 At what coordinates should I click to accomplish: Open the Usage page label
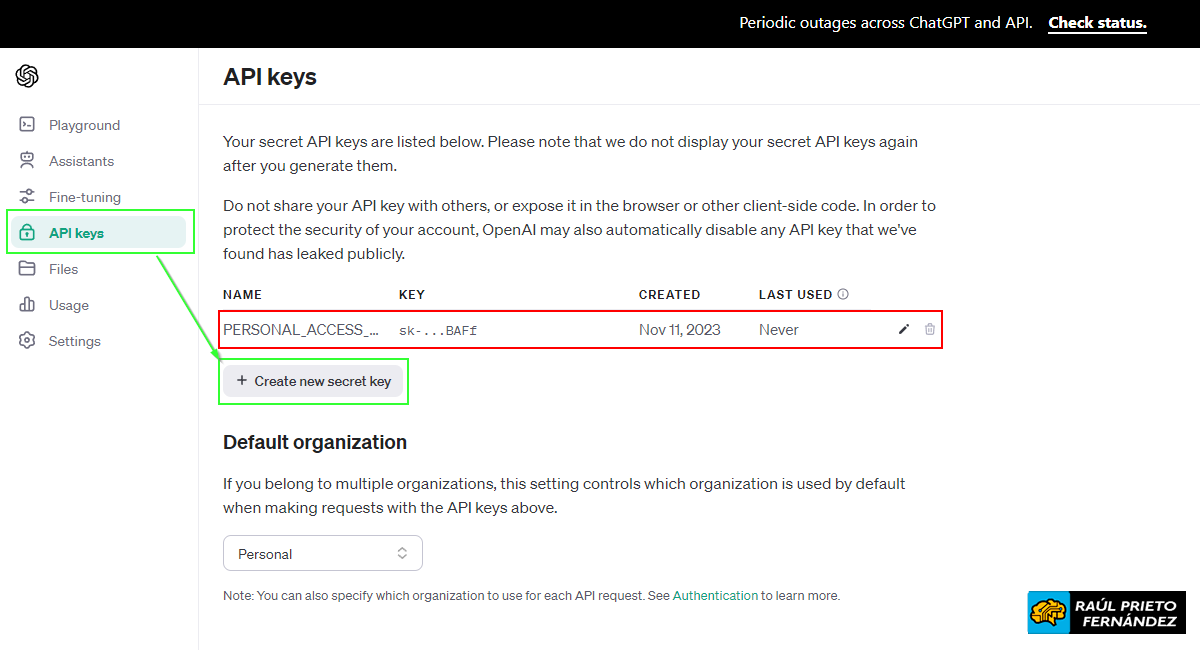tap(69, 305)
